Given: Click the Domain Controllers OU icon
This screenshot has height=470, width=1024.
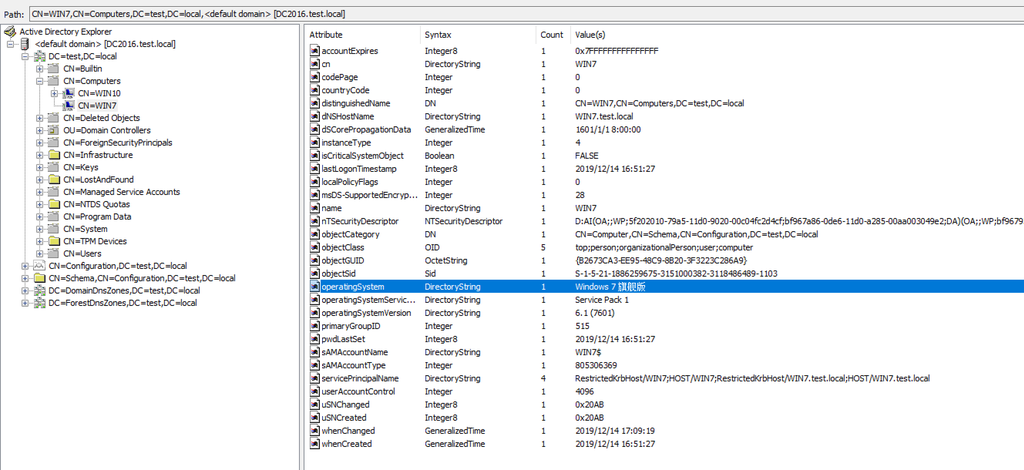Looking at the screenshot, I should (x=54, y=130).
